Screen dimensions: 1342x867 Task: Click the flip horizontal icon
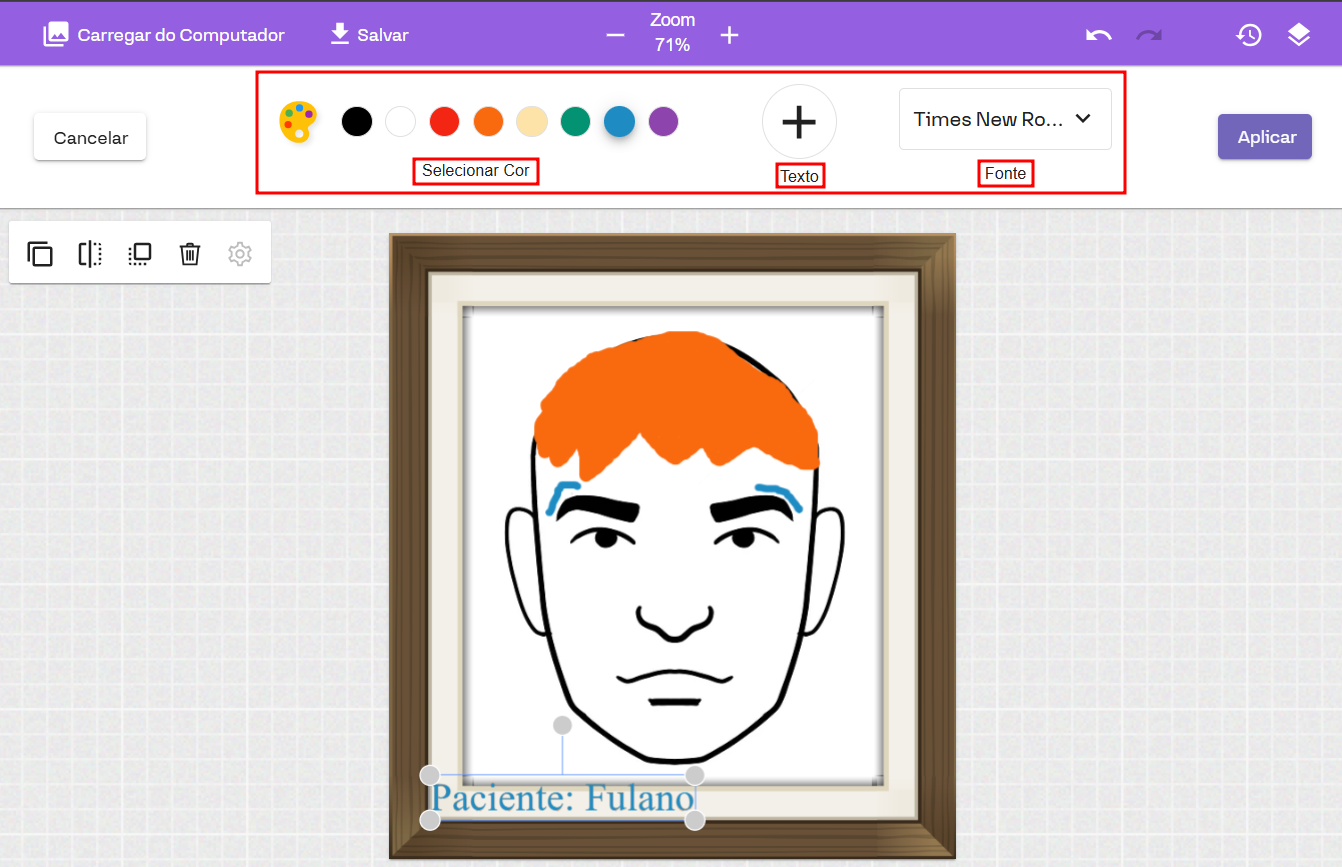pos(90,254)
